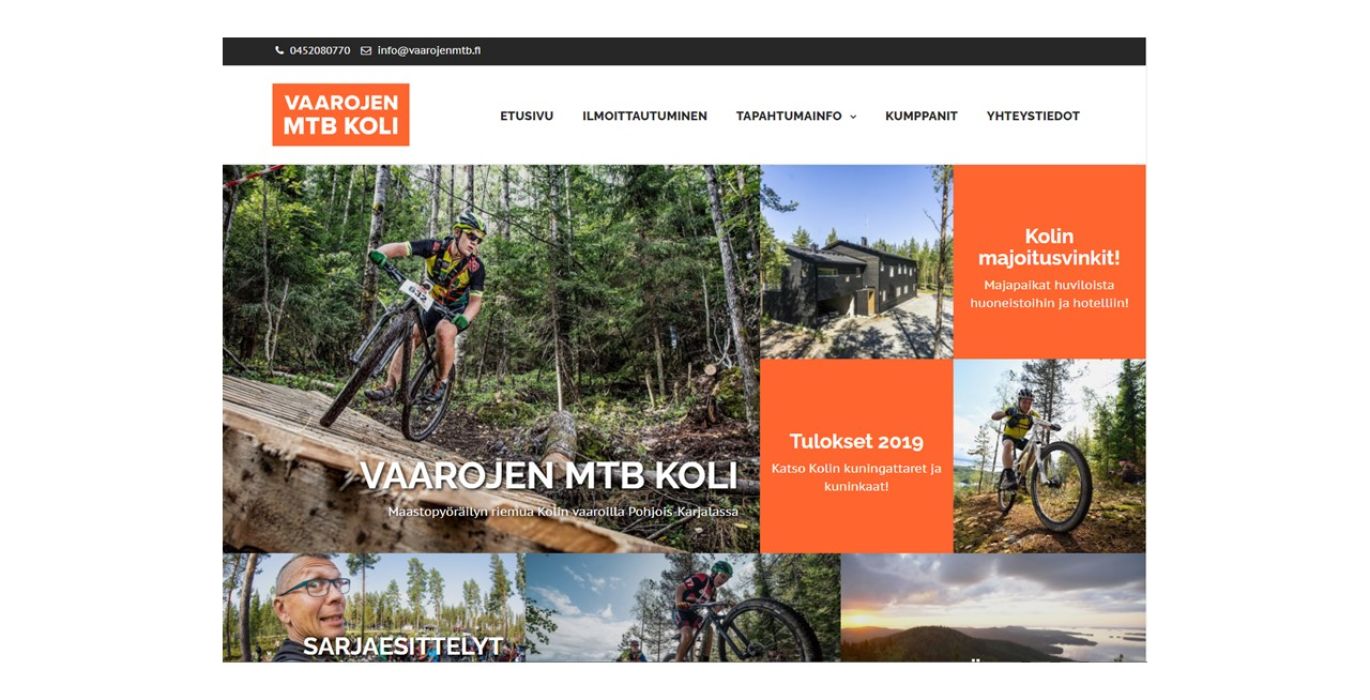1370x700 pixels.
Task: Expand the Tapahtumainfo dropdown chevron
Action: (x=853, y=117)
